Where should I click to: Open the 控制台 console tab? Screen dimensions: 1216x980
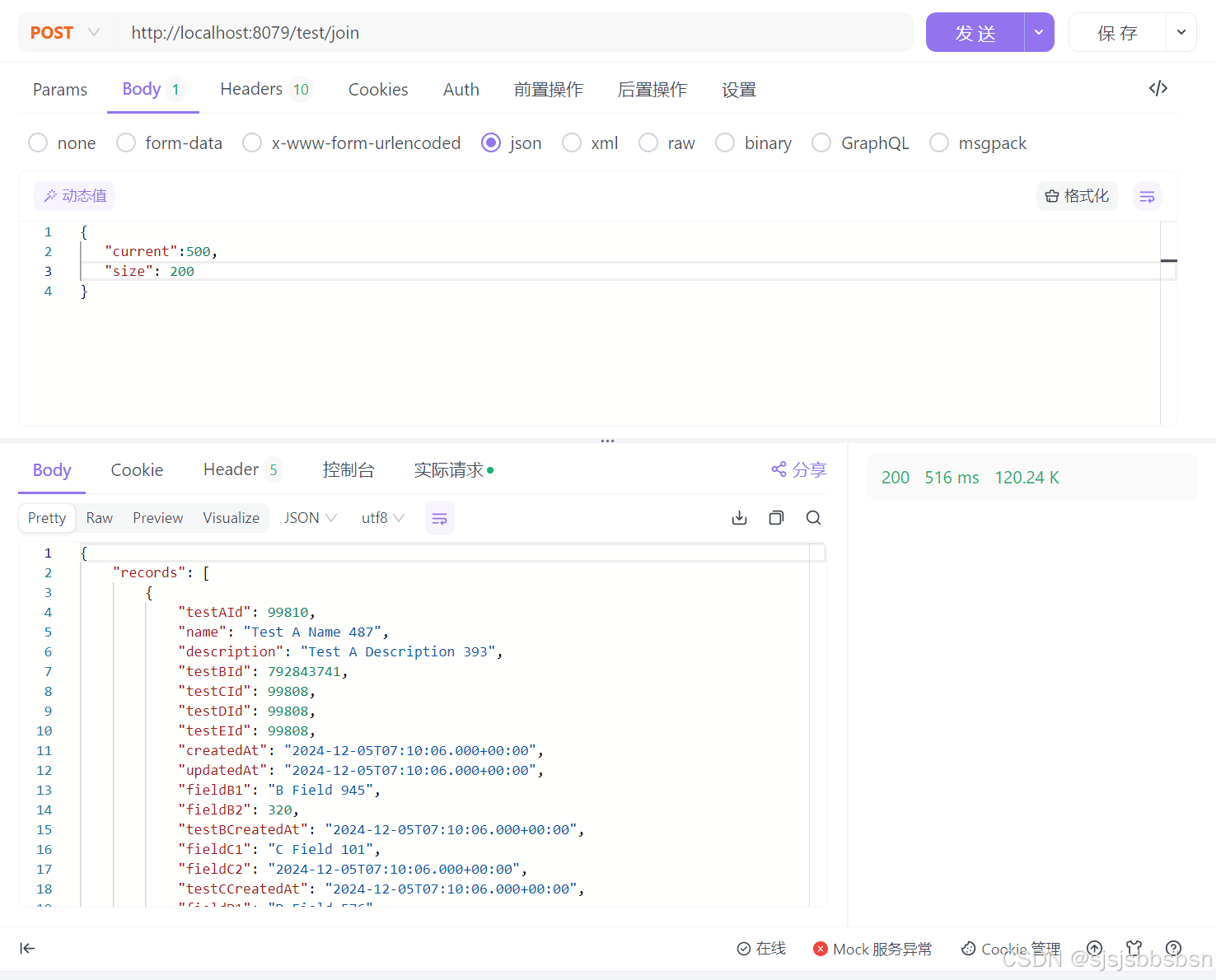[x=348, y=469]
